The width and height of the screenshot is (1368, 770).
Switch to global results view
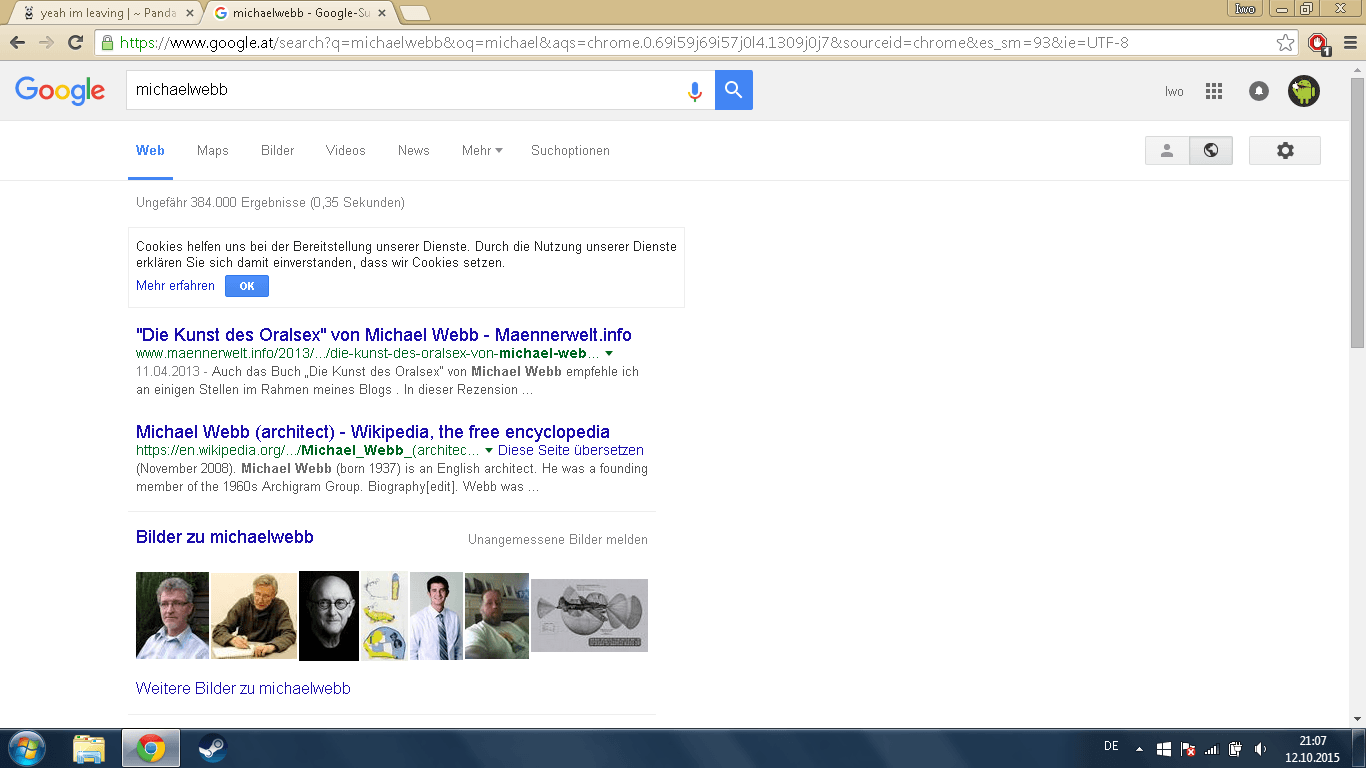(x=1211, y=151)
